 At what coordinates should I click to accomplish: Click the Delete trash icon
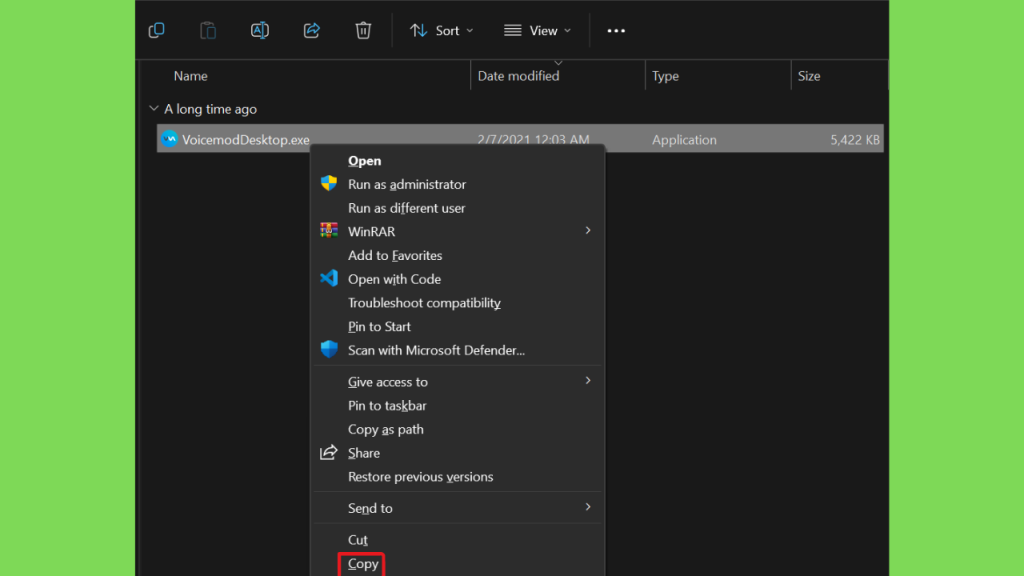click(363, 30)
